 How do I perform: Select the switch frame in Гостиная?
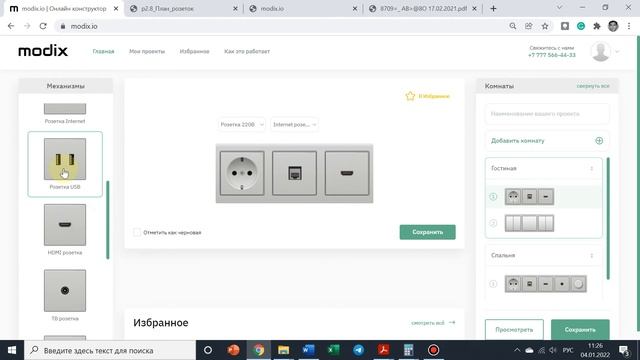tap(529, 223)
